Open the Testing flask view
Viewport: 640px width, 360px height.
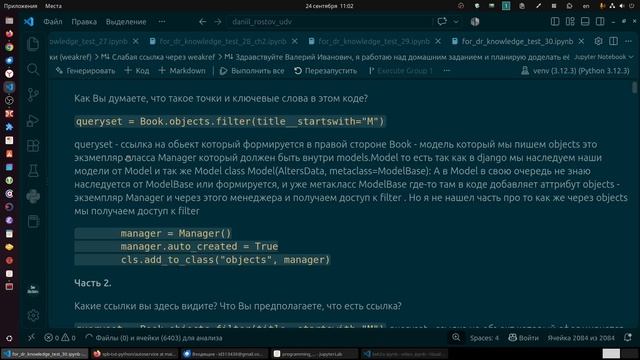pyautogui.click(x=33, y=171)
